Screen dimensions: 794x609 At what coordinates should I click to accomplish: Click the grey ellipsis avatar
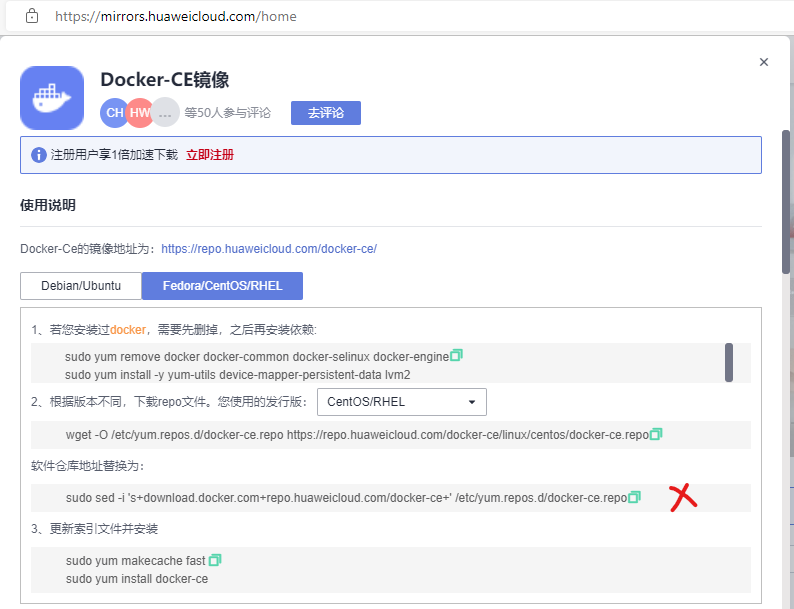166,112
